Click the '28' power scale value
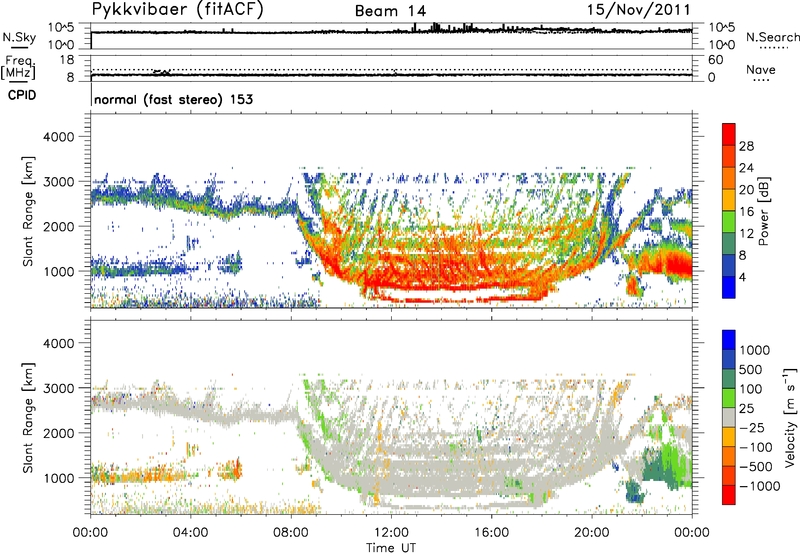800x554 pixels. click(746, 146)
